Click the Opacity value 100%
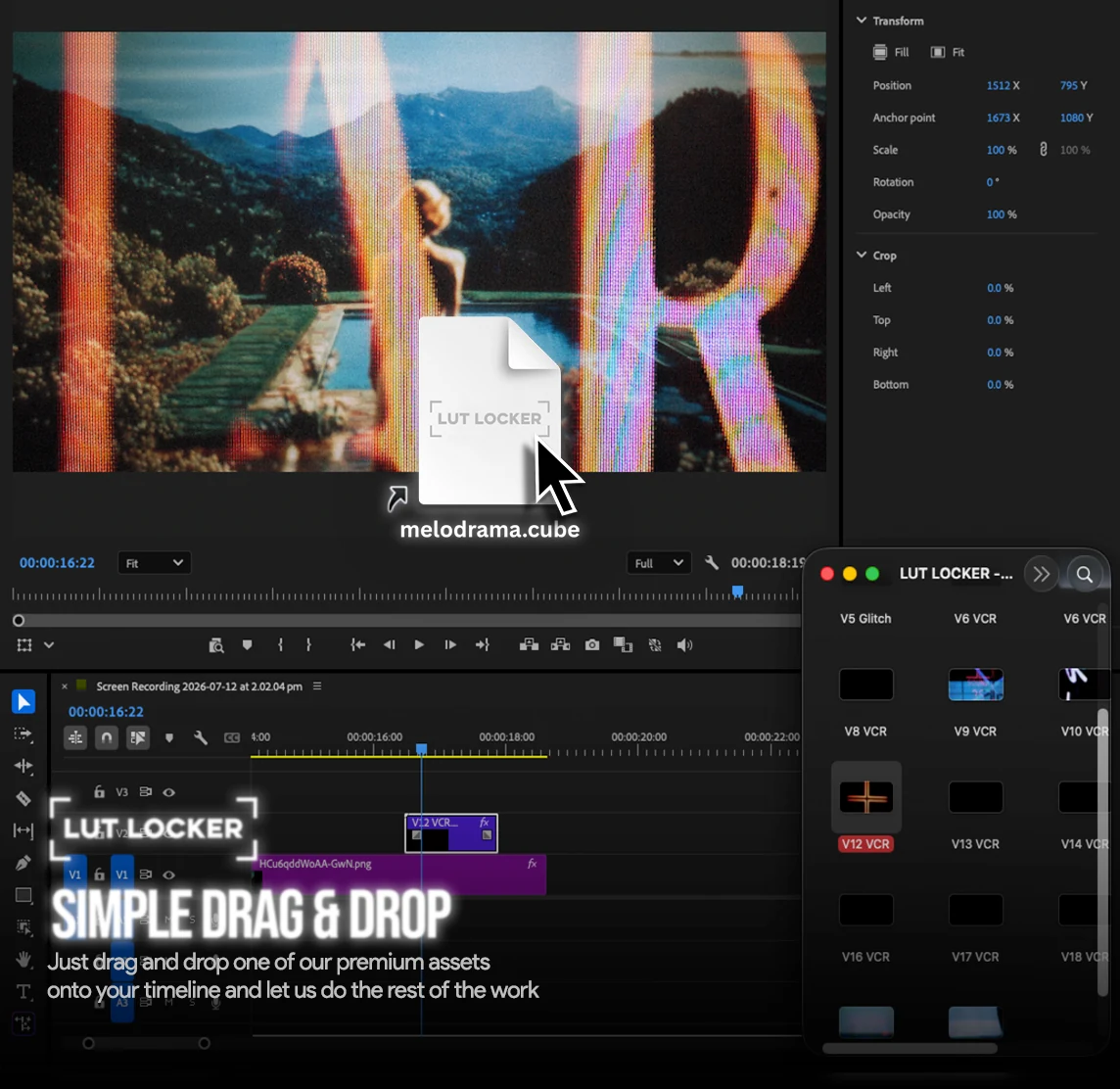Viewport: 1120px width, 1089px height. point(1002,214)
